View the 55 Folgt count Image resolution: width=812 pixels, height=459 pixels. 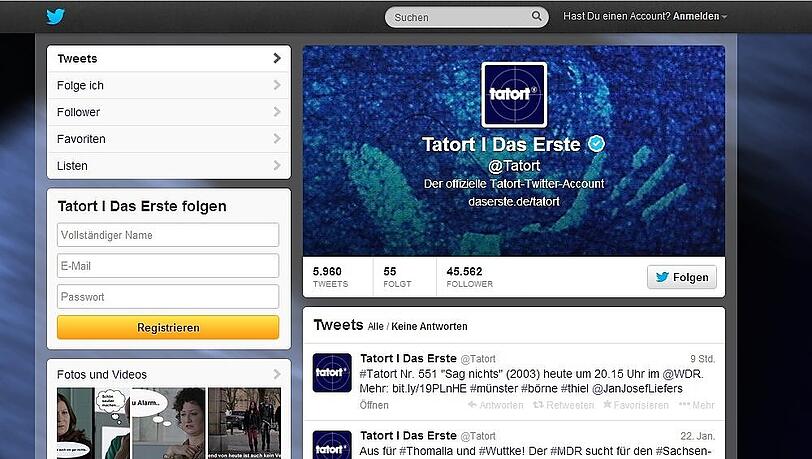pos(397,277)
